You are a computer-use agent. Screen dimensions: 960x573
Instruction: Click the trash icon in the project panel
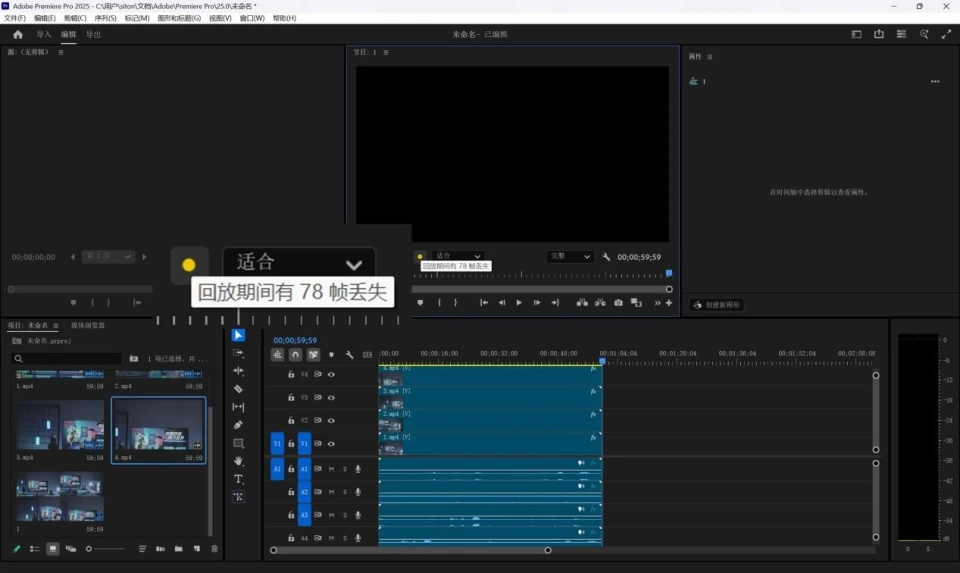214,549
